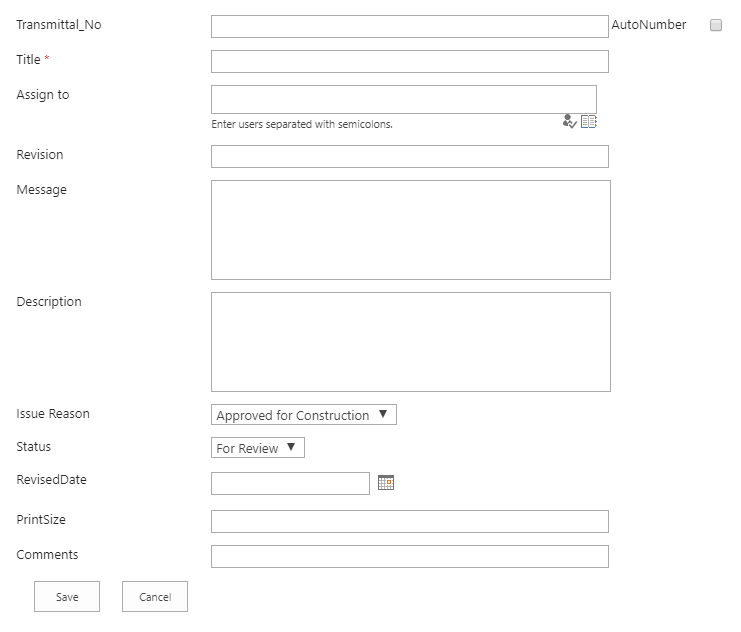Open the Issue Reason dropdown

pyautogui.click(x=304, y=415)
